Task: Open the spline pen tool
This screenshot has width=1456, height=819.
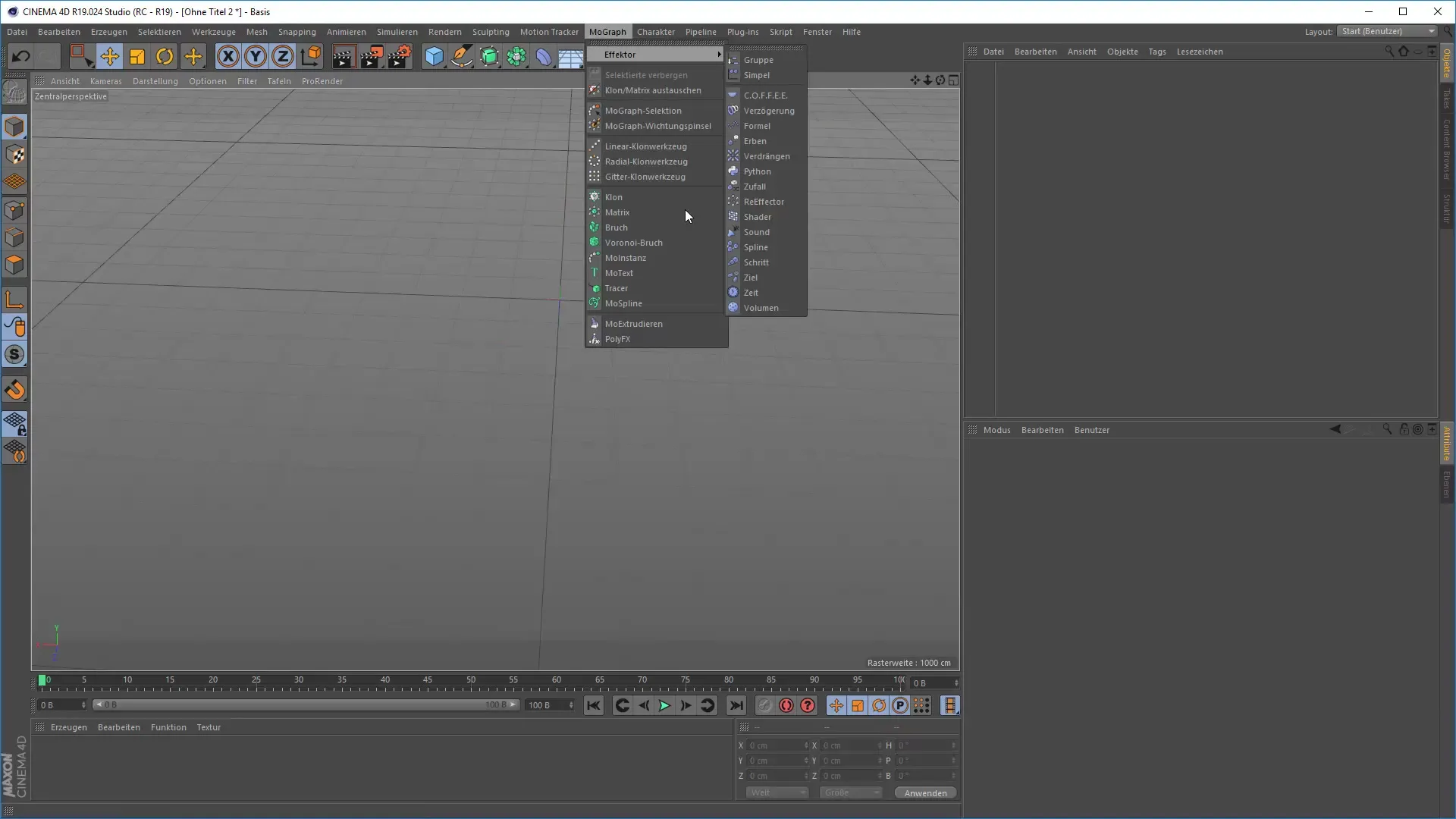Action: pos(461,56)
